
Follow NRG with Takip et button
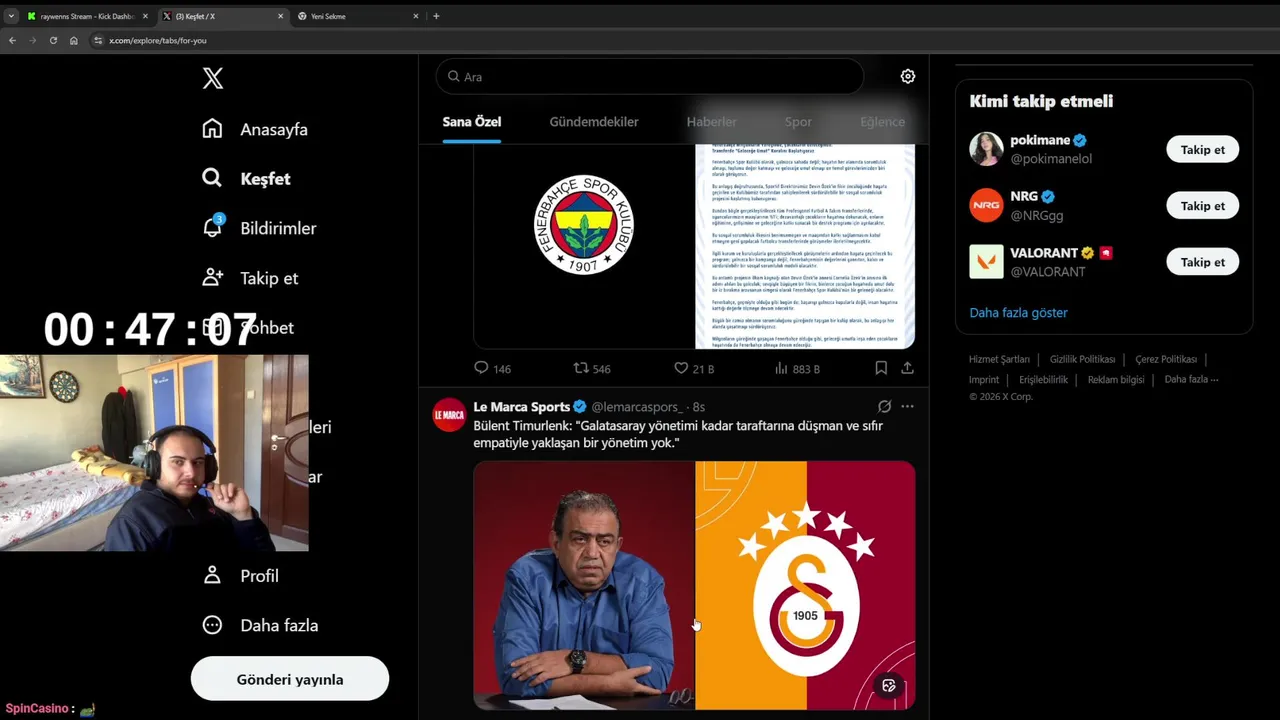click(1202, 206)
